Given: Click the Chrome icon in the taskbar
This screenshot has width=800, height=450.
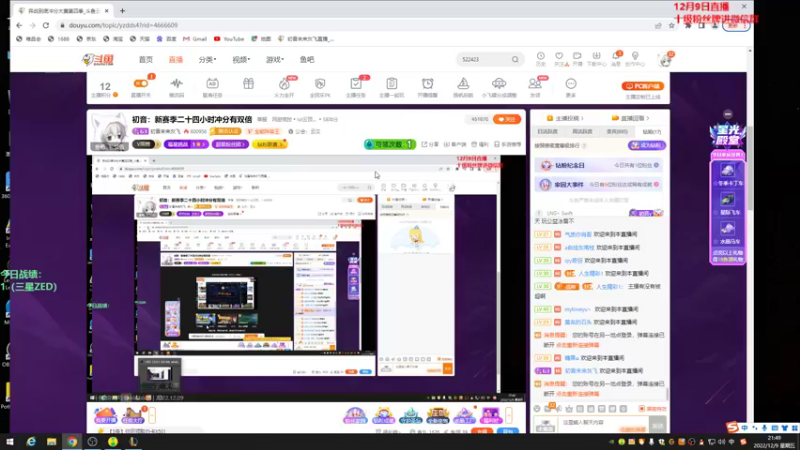Looking at the screenshot, I should point(72,442).
